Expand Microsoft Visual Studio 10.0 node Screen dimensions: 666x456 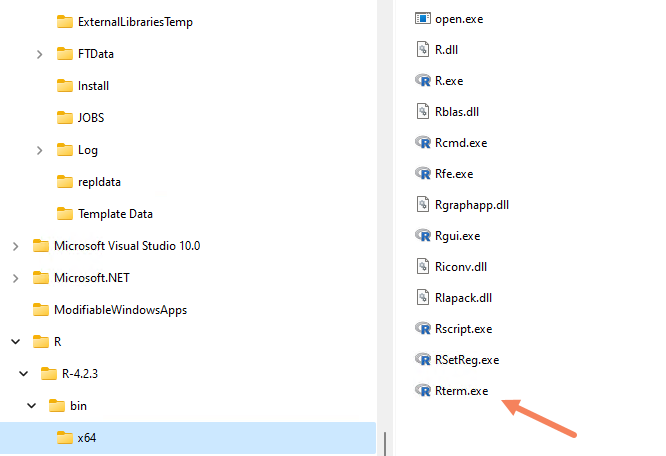pos(16,246)
